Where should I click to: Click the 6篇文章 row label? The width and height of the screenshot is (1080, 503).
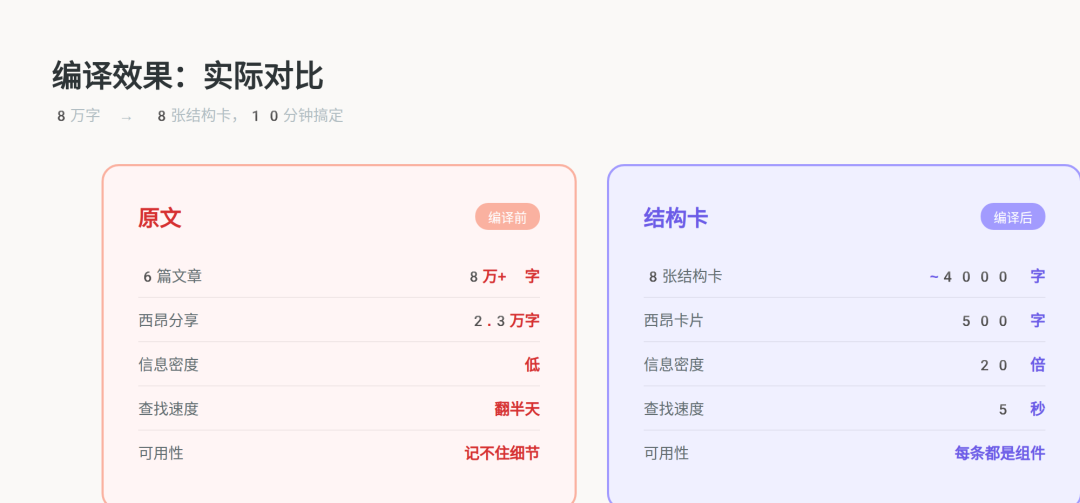tap(172, 276)
